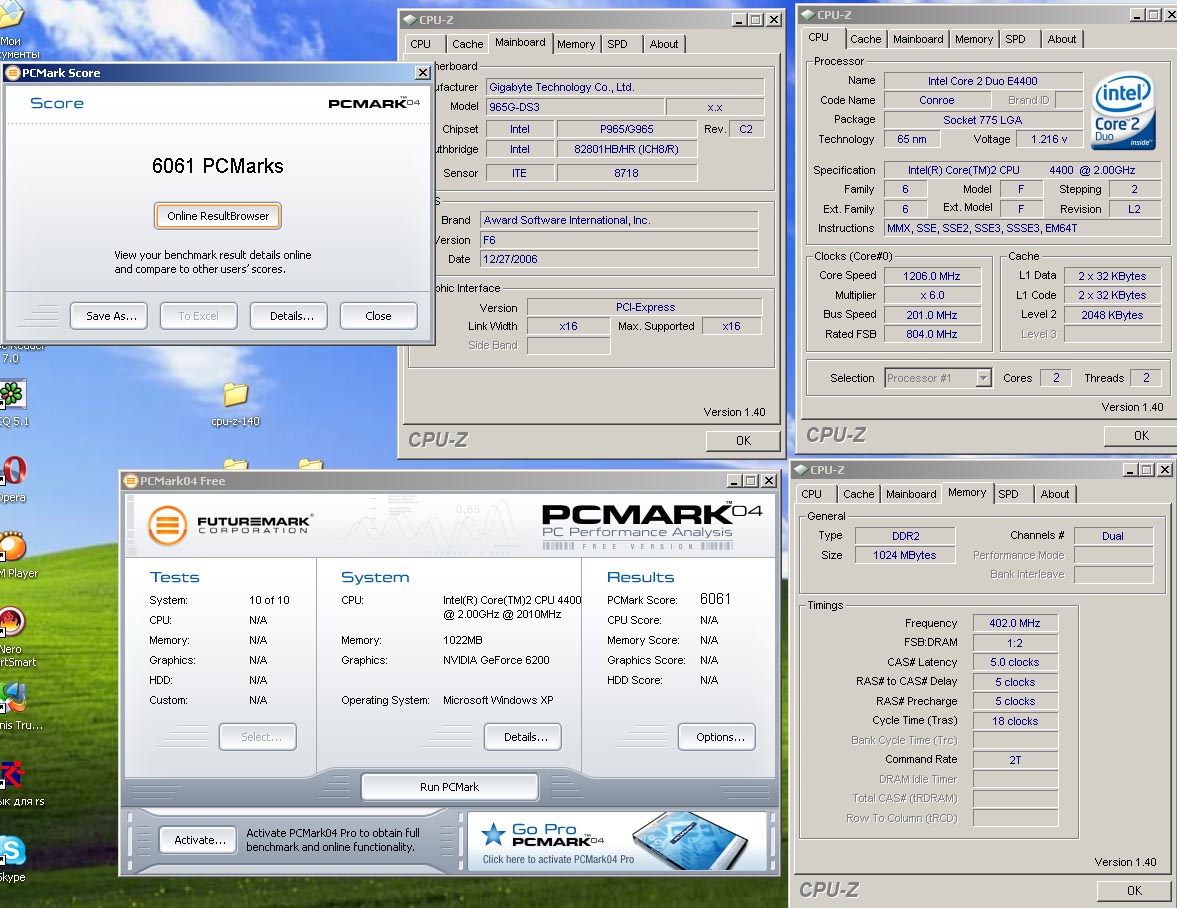This screenshot has width=1177, height=908.
Task: Click Details in the PCMark04 System section
Action: (x=525, y=737)
